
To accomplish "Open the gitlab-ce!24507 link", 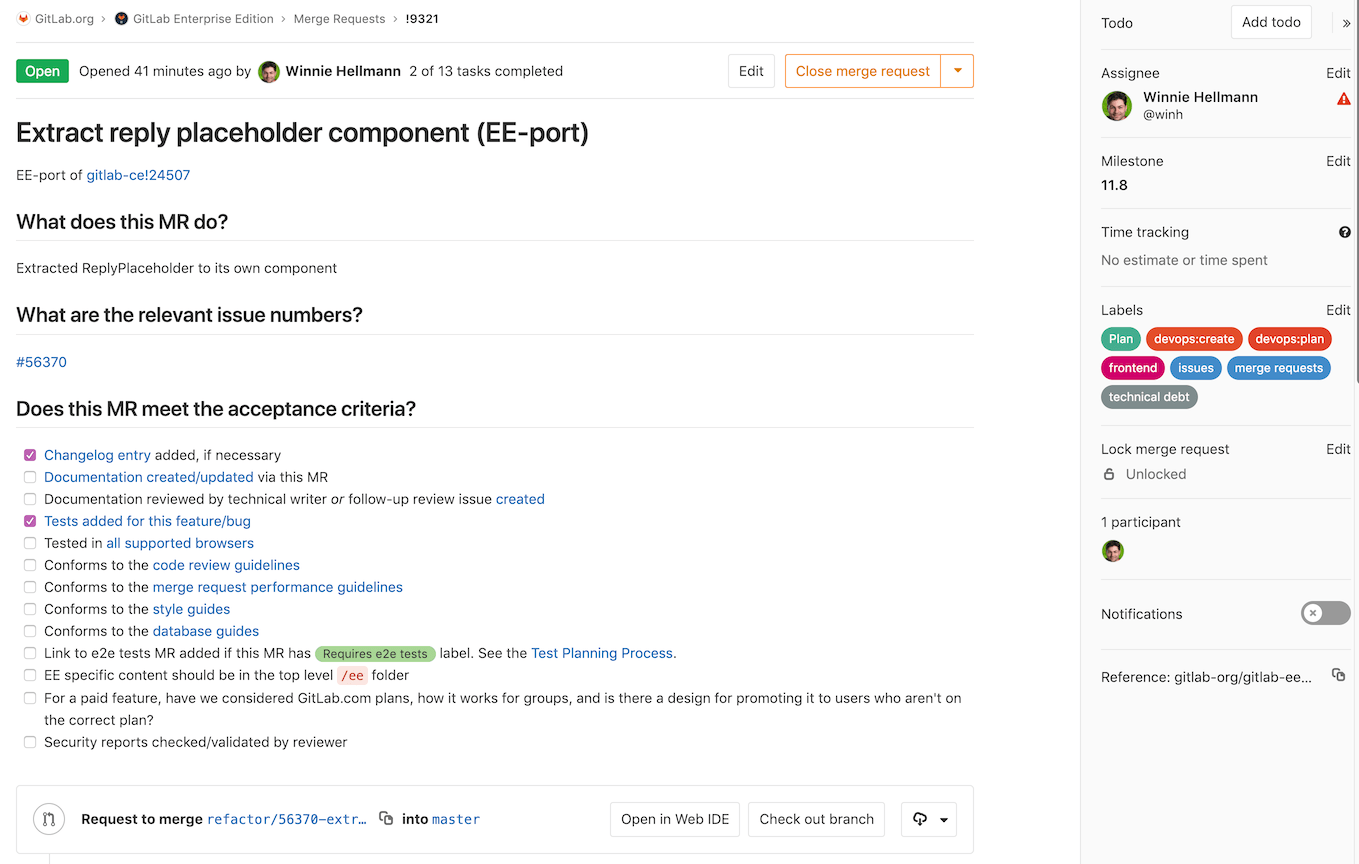I will coord(138,175).
